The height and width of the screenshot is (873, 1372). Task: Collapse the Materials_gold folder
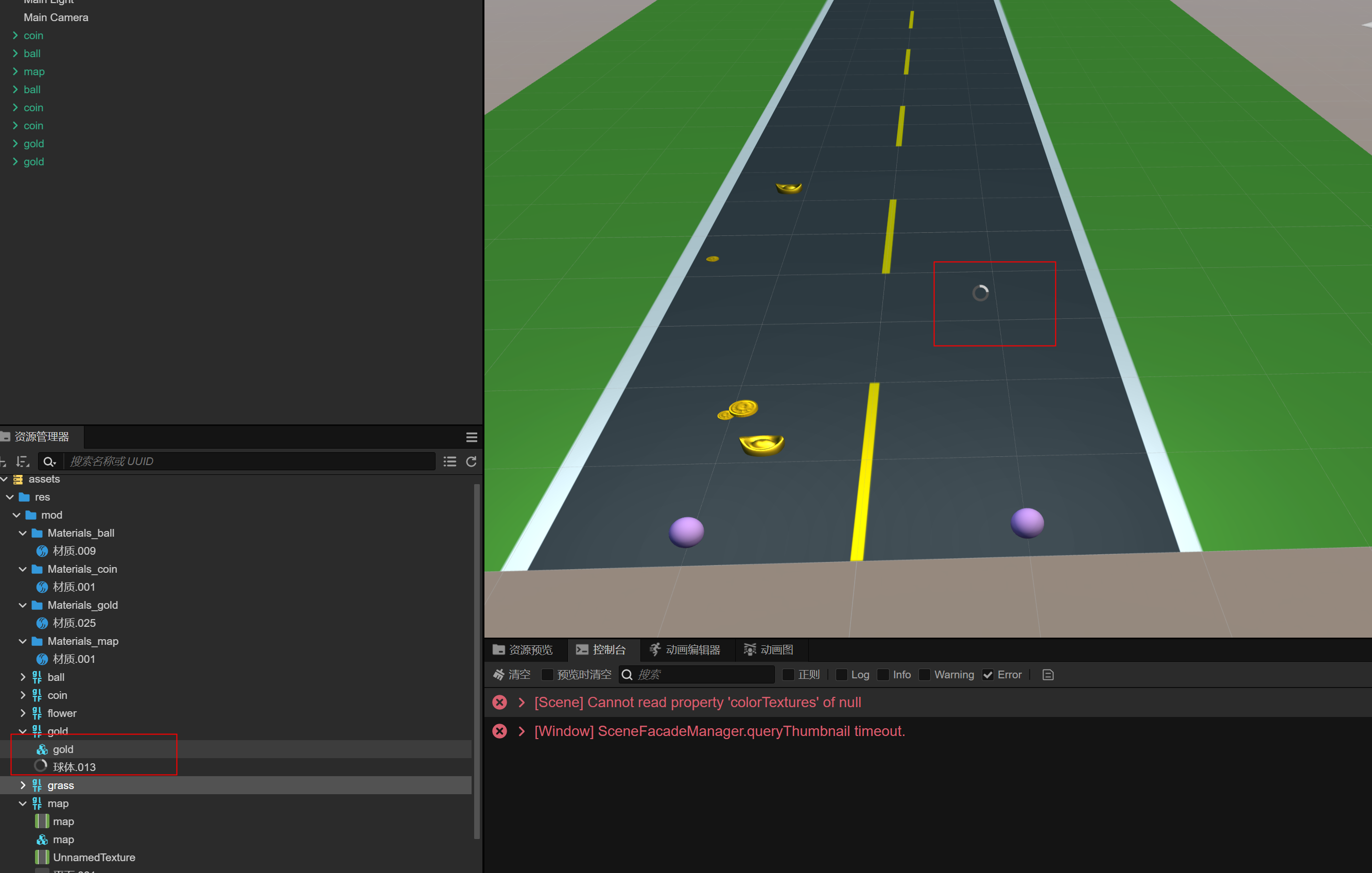pyautogui.click(x=23, y=605)
